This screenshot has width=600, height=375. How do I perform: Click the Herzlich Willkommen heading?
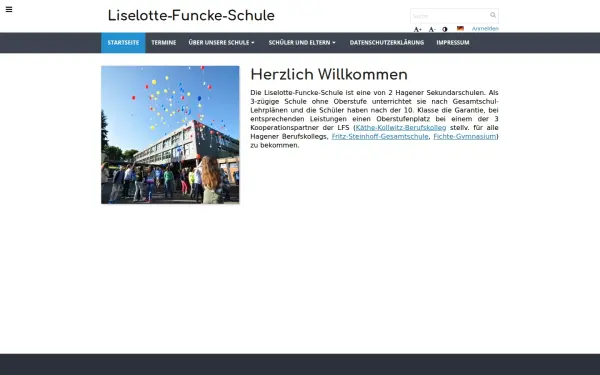coord(329,74)
